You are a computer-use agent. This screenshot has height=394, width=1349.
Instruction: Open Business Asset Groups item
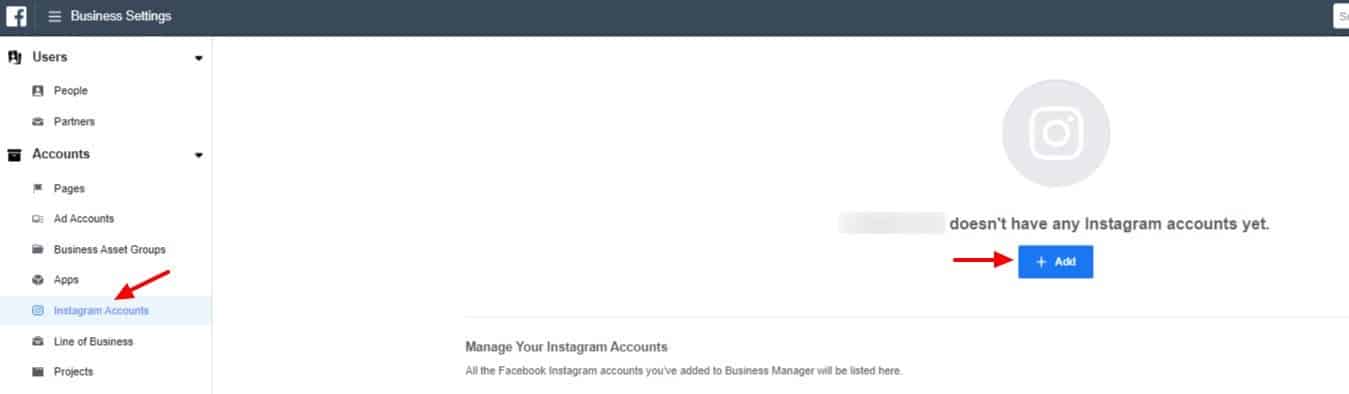110,250
